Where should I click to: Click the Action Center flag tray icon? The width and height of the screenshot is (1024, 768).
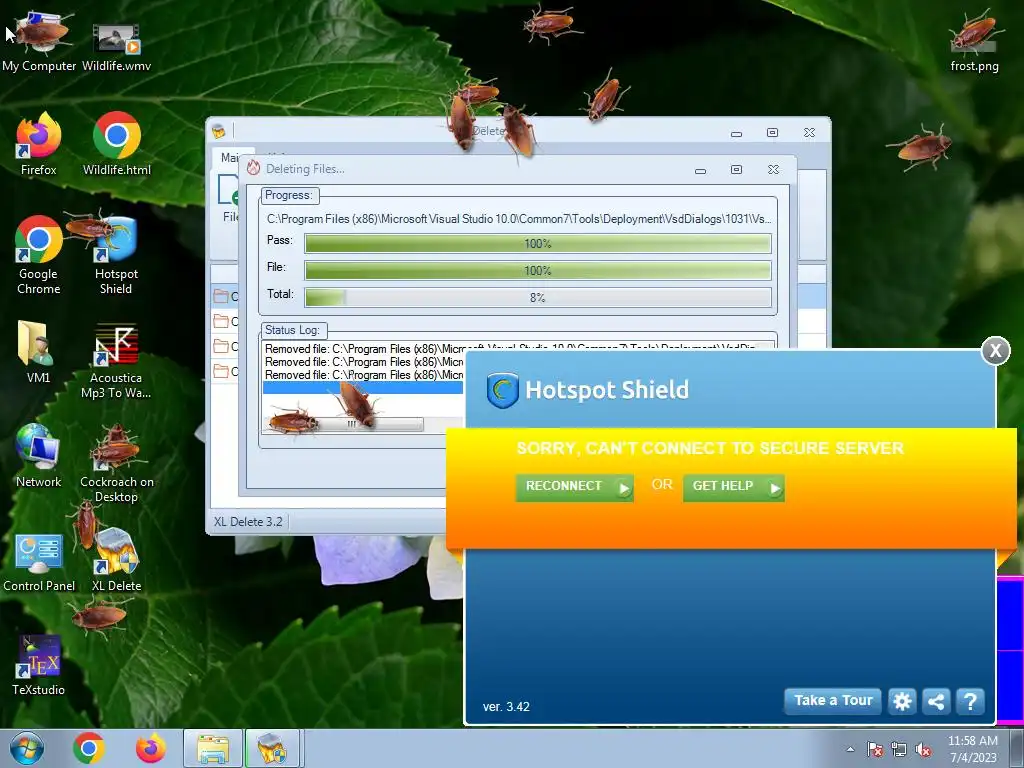point(874,750)
